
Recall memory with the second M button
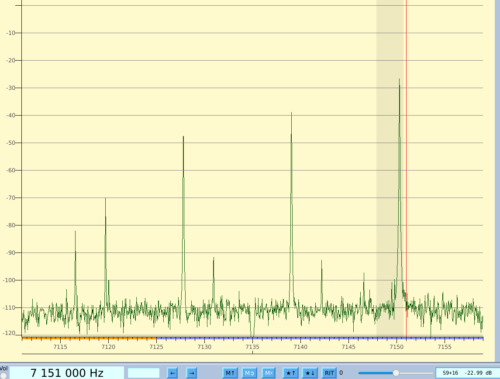click(249, 373)
